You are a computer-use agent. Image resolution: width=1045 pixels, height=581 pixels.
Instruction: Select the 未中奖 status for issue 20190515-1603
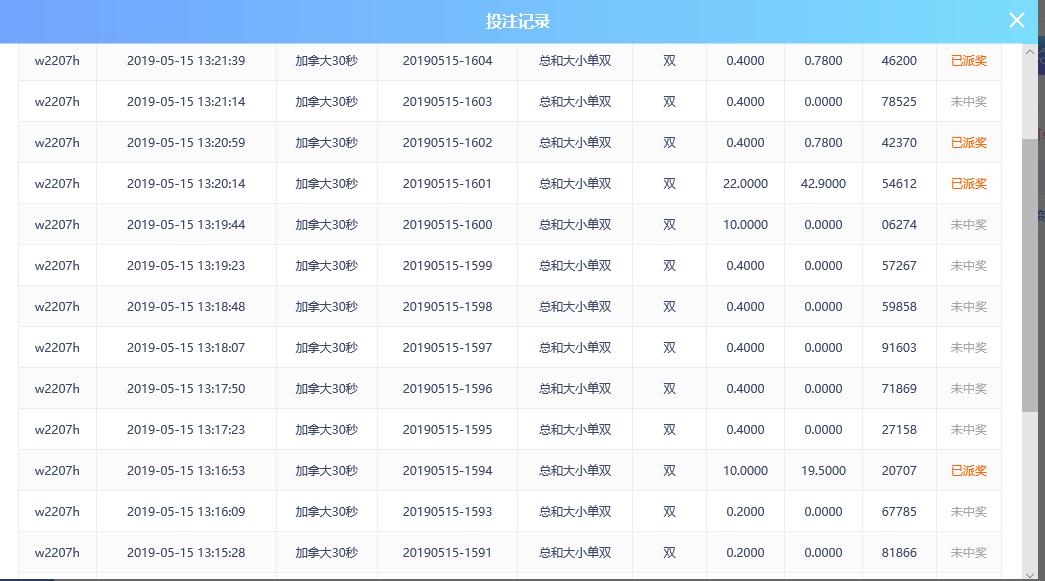coord(968,102)
